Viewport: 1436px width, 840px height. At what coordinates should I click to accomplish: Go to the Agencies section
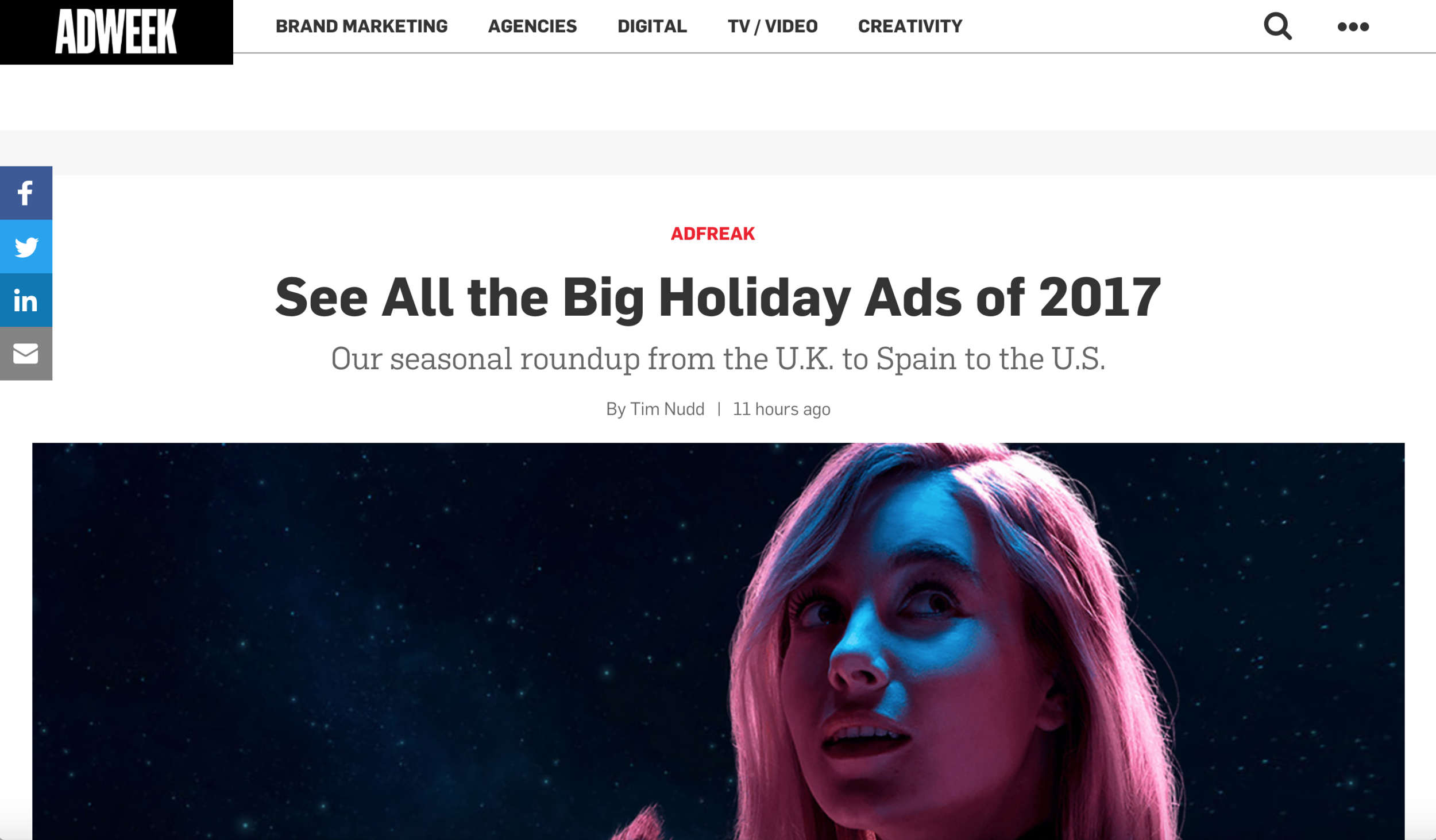pyautogui.click(x=532, y=26)
